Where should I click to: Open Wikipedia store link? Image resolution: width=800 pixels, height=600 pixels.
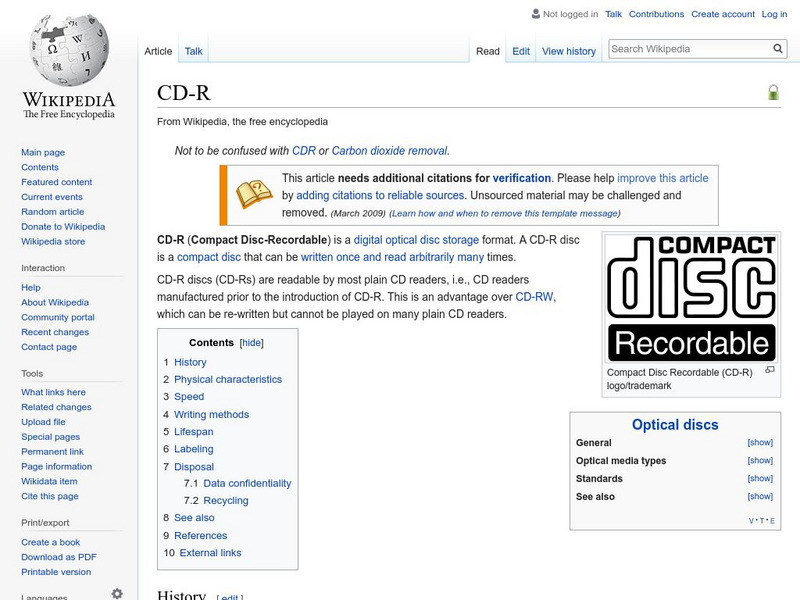click(53, 241)
